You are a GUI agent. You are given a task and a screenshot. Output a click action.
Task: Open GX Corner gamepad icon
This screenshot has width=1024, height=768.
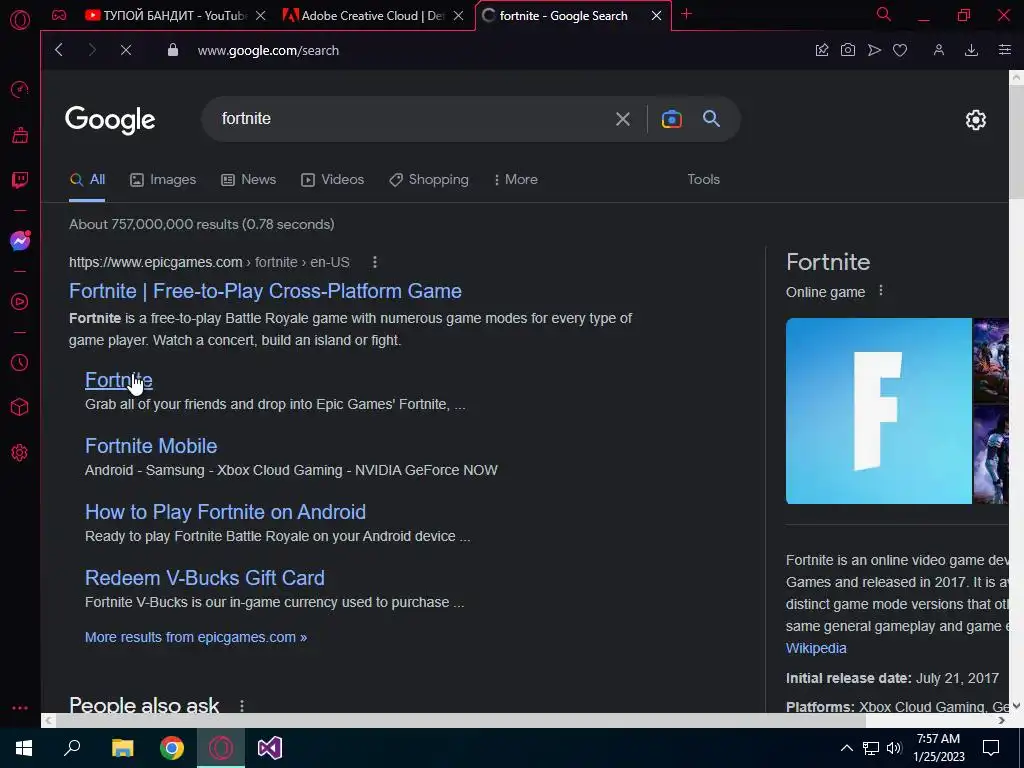click(59, 15)
